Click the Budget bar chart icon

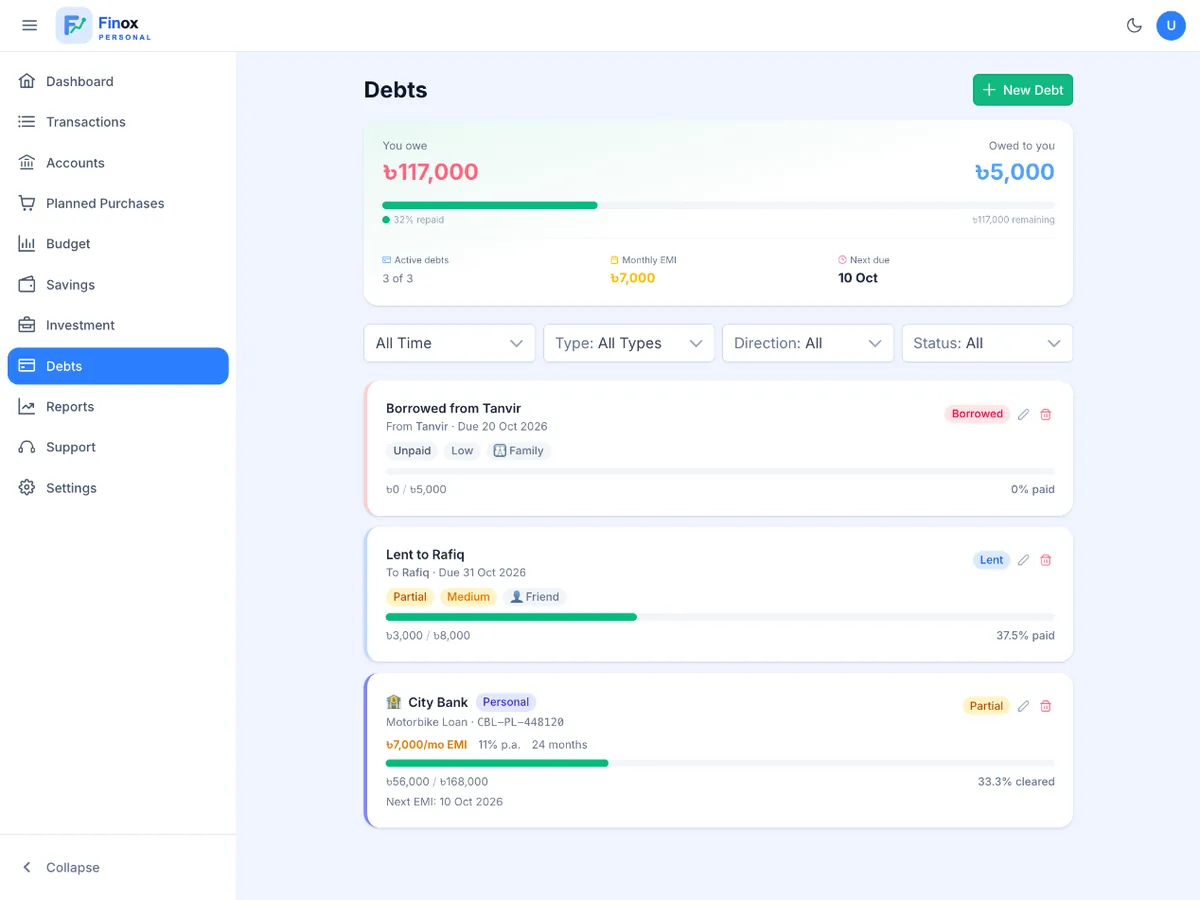tap(27, 244)
